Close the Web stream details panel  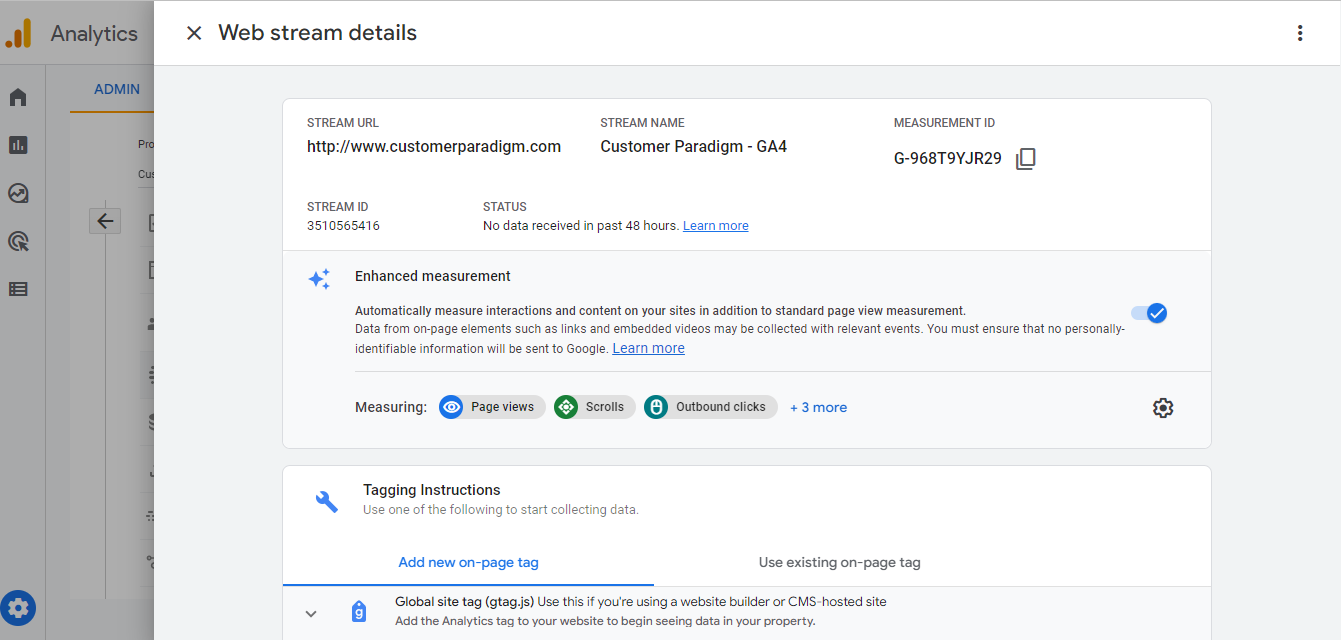194,33
